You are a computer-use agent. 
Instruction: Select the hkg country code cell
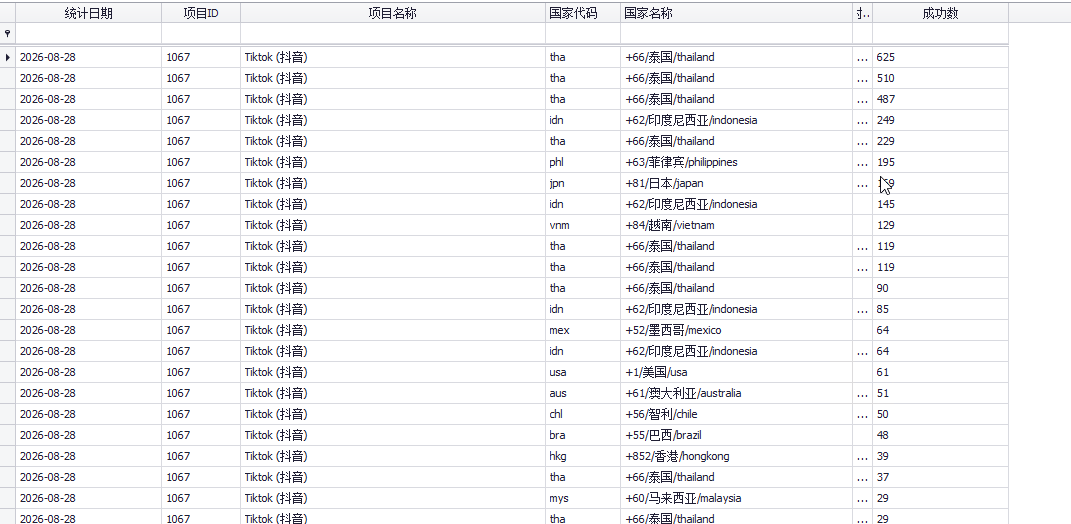(583, 456)
